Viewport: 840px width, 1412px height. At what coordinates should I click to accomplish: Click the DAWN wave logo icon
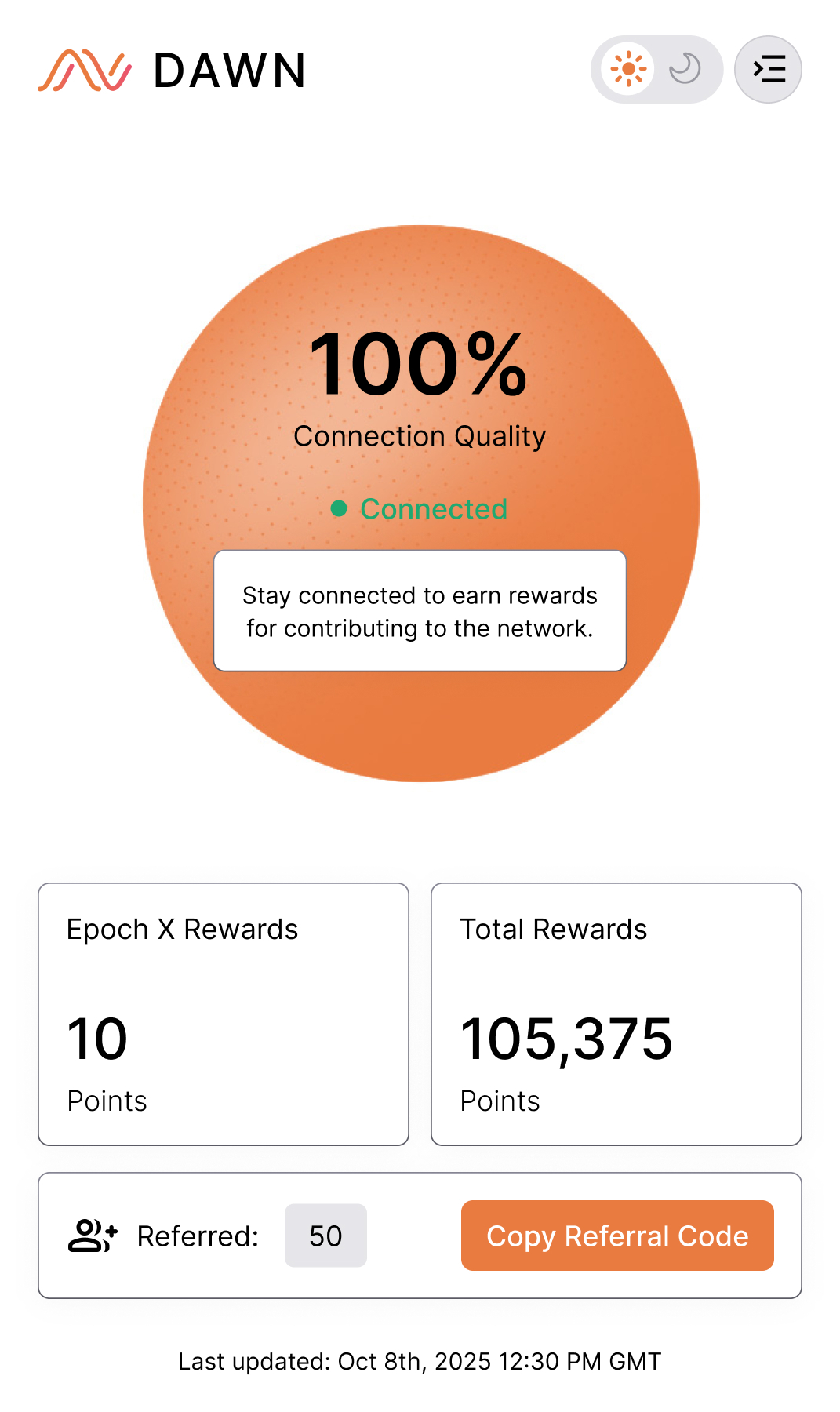tap(85, 71)
